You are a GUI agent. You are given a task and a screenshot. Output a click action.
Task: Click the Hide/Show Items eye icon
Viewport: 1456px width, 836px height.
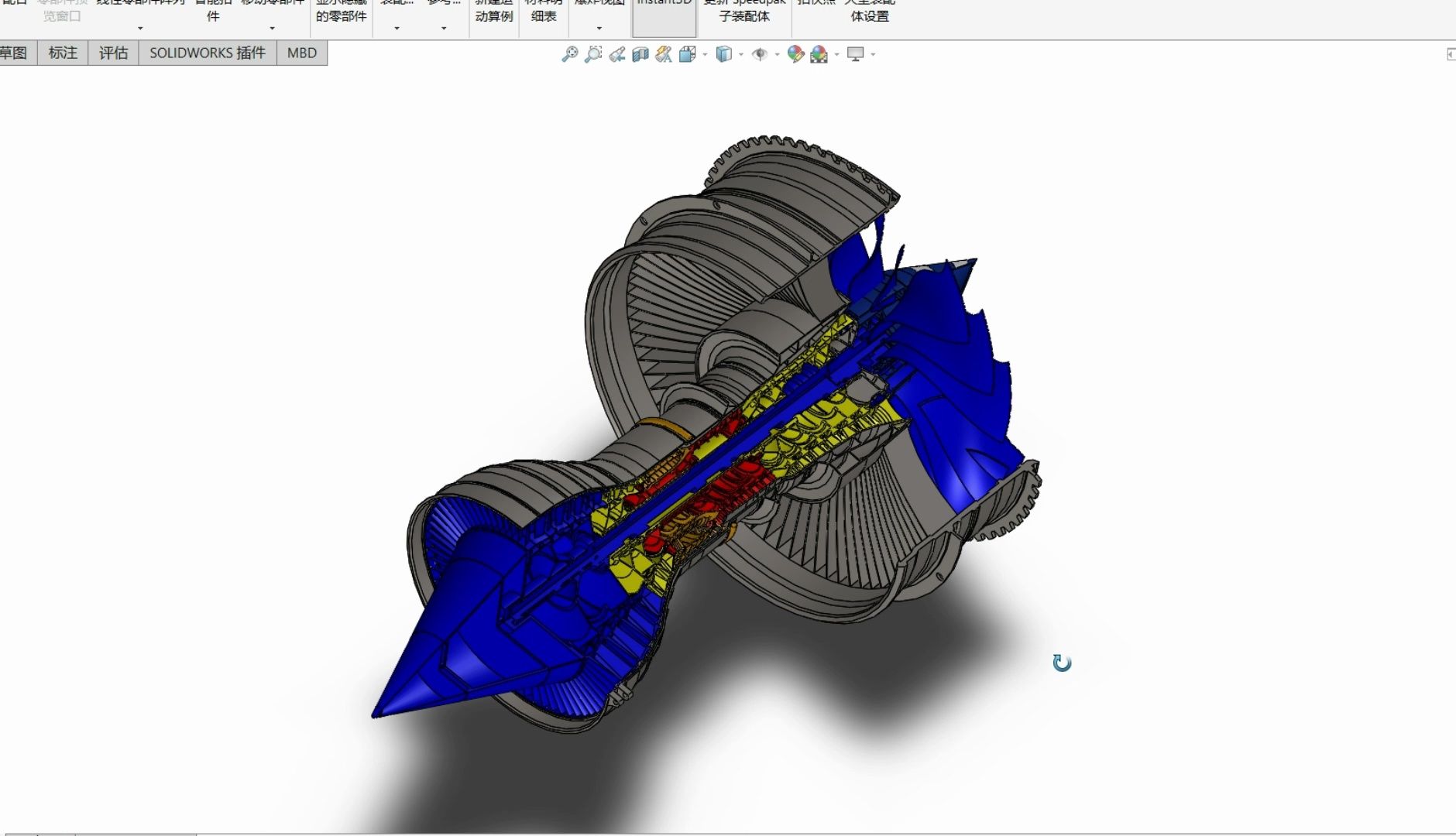[760, 54]
